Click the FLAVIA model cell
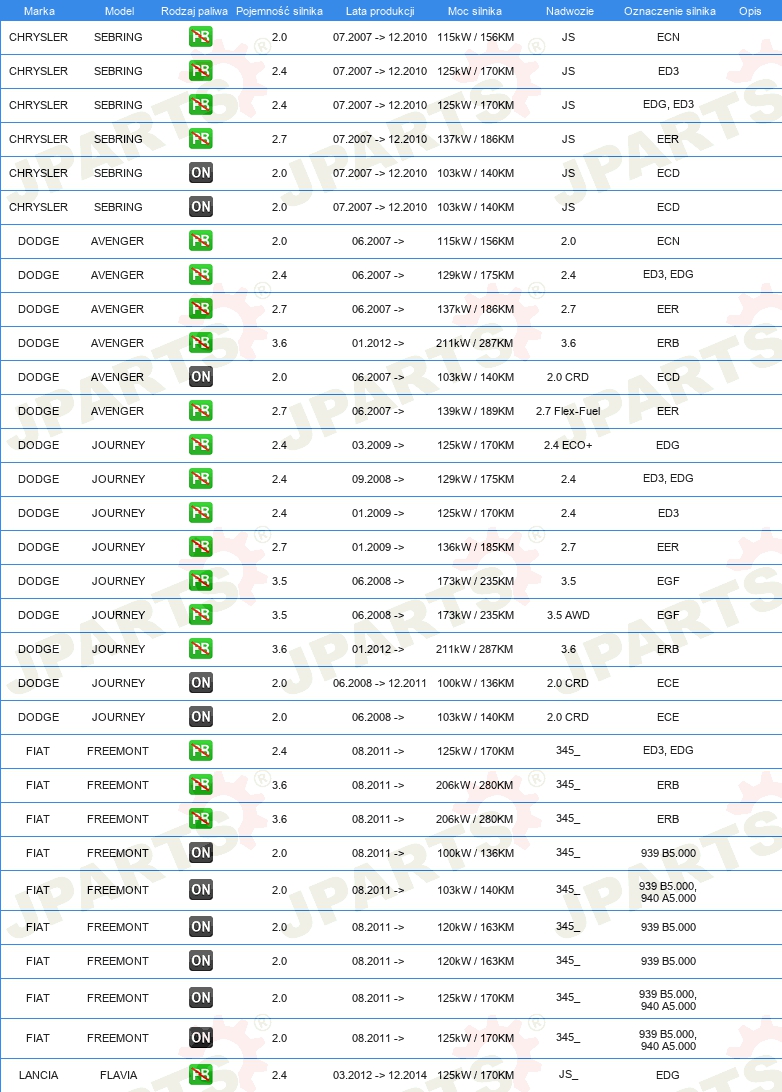Screen dimensions: 782x1092 coord(118,1075)
